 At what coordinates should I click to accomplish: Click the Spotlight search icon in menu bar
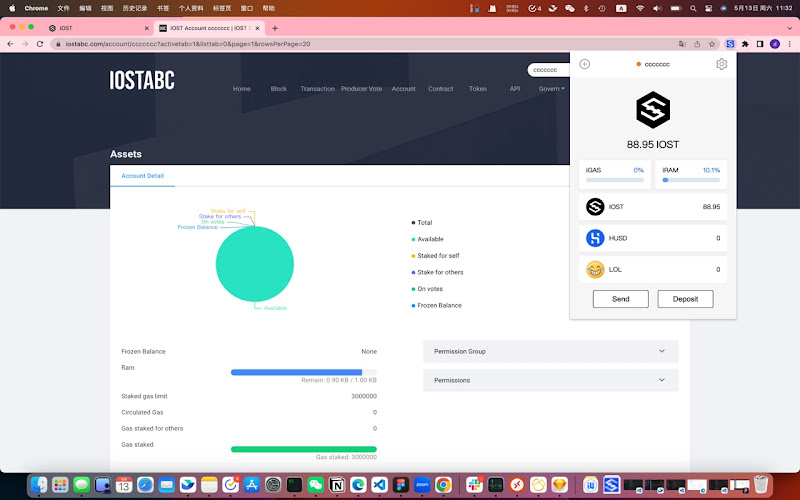693,8
